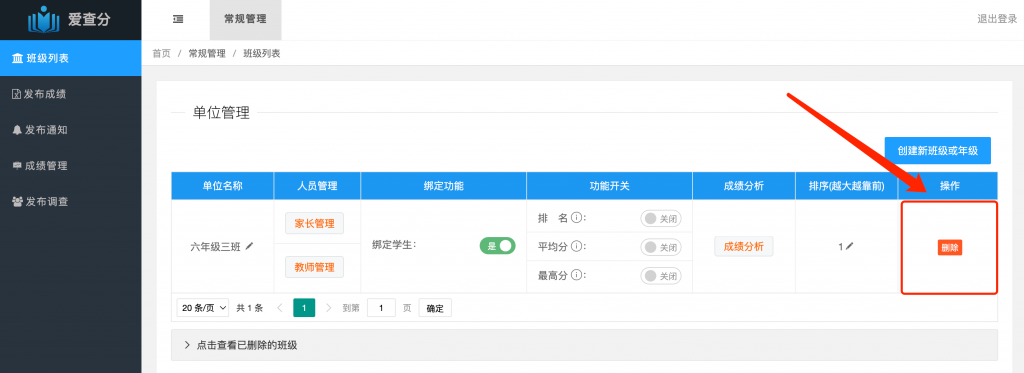
Task: Click the 到第 page number input field
Action: (381, 308)
